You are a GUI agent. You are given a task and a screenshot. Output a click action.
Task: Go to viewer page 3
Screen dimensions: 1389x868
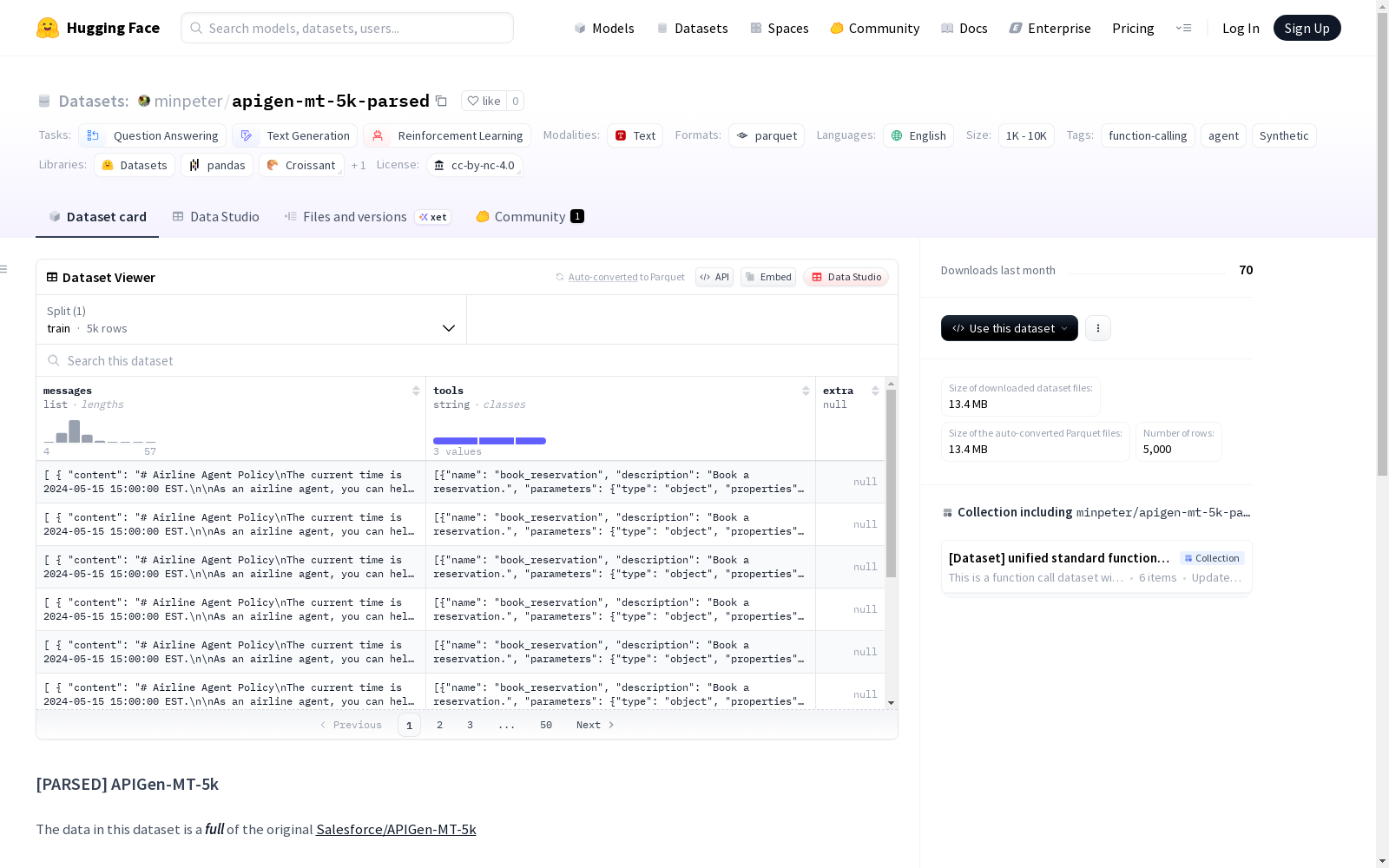[x=471, y=725]
